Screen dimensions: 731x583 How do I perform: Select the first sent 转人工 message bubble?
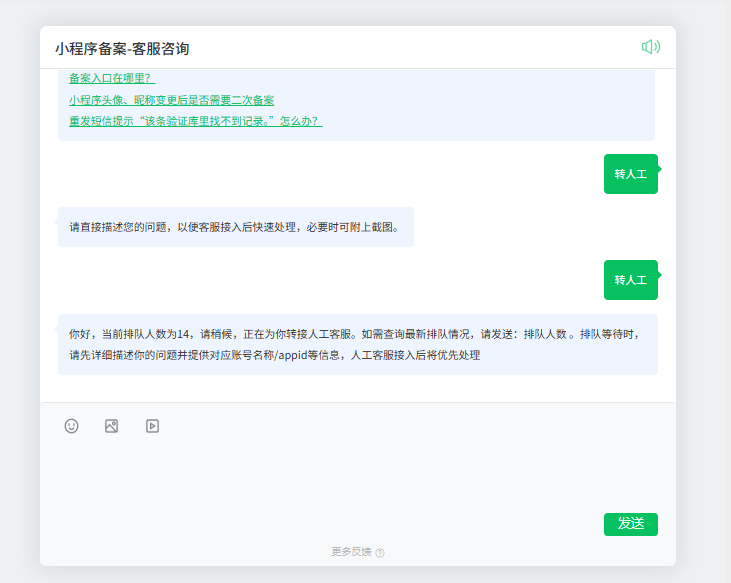[x=630, y=174]
